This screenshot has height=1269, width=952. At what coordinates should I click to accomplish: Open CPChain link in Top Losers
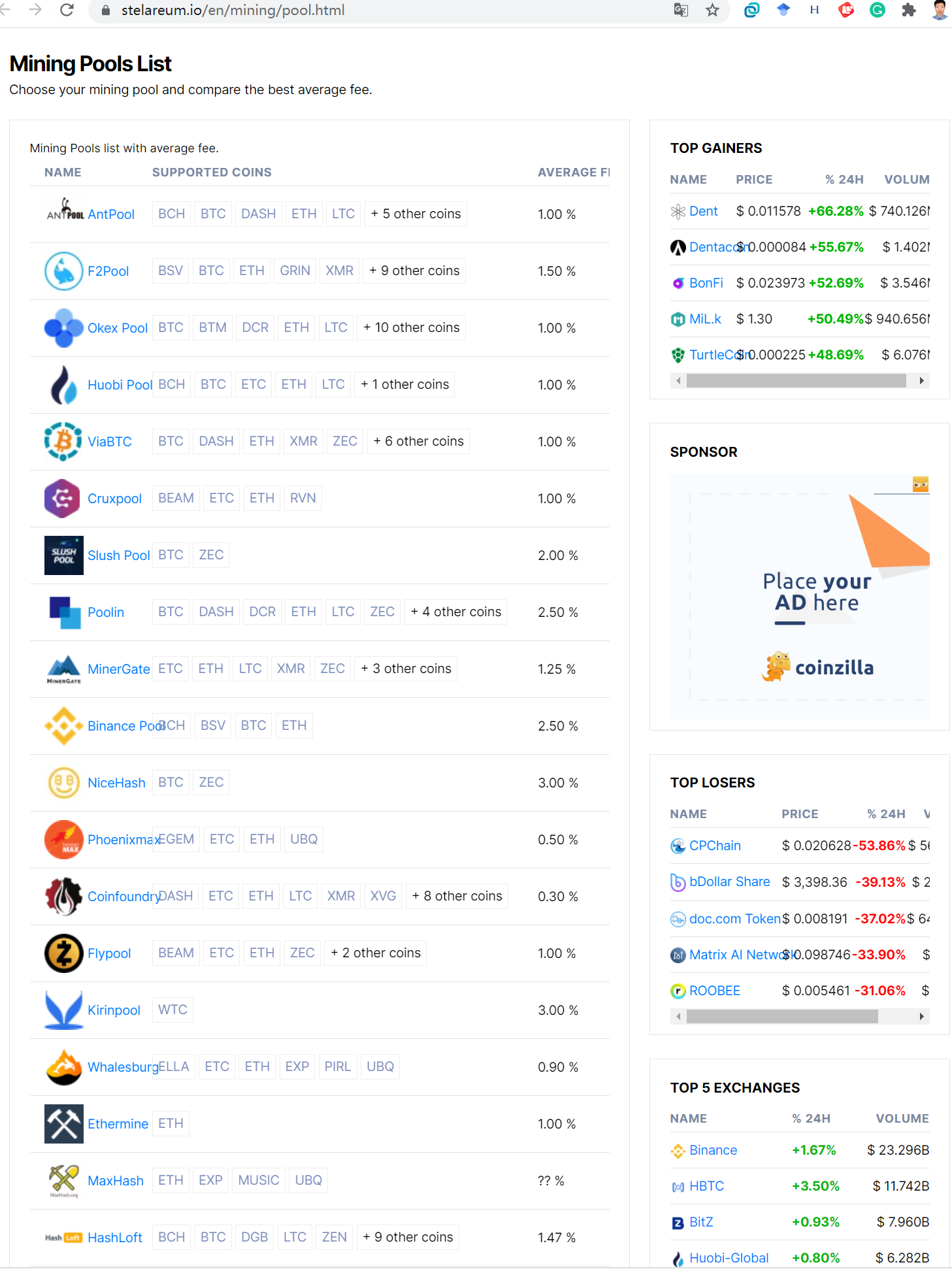[x=715, y=846]
